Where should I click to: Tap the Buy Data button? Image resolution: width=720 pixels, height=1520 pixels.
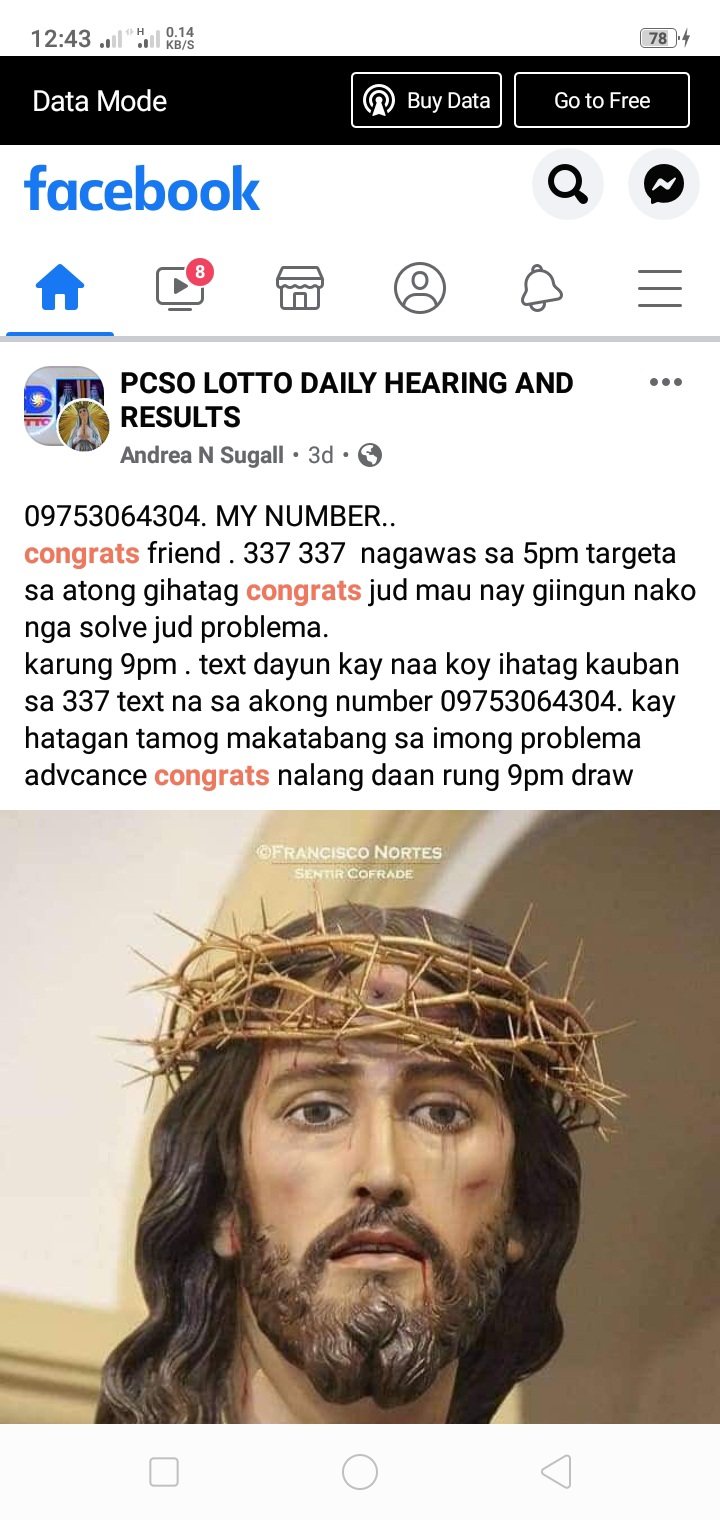pyautogui.click(x=427, y=100)
